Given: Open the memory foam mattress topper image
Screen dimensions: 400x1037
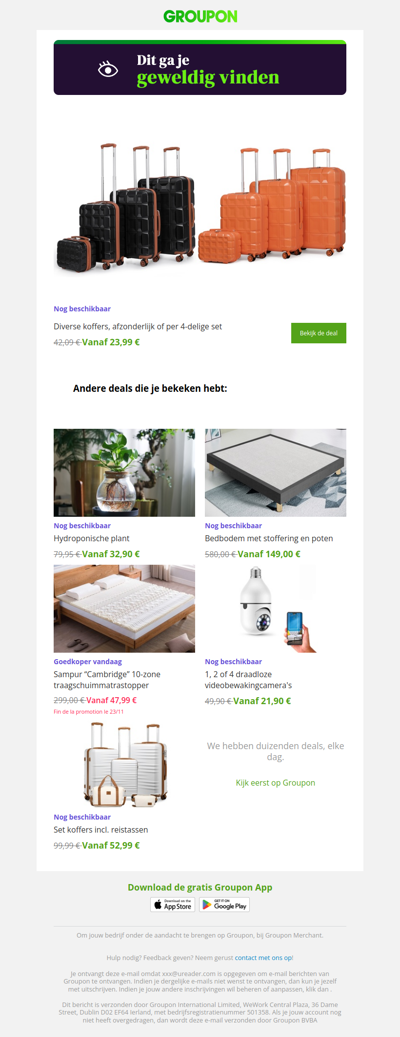Looking at the screenshot, I should [124, 609].
